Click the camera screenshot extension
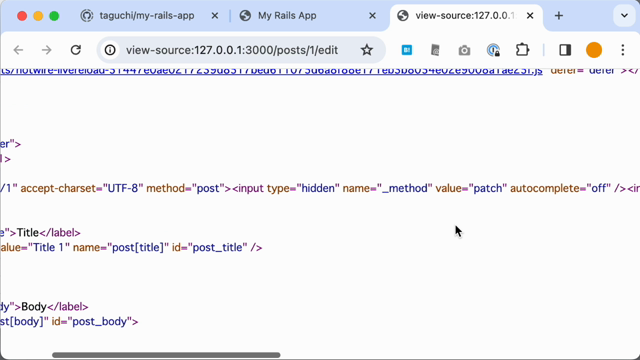 pyautogui.click(x=464, y=50)
